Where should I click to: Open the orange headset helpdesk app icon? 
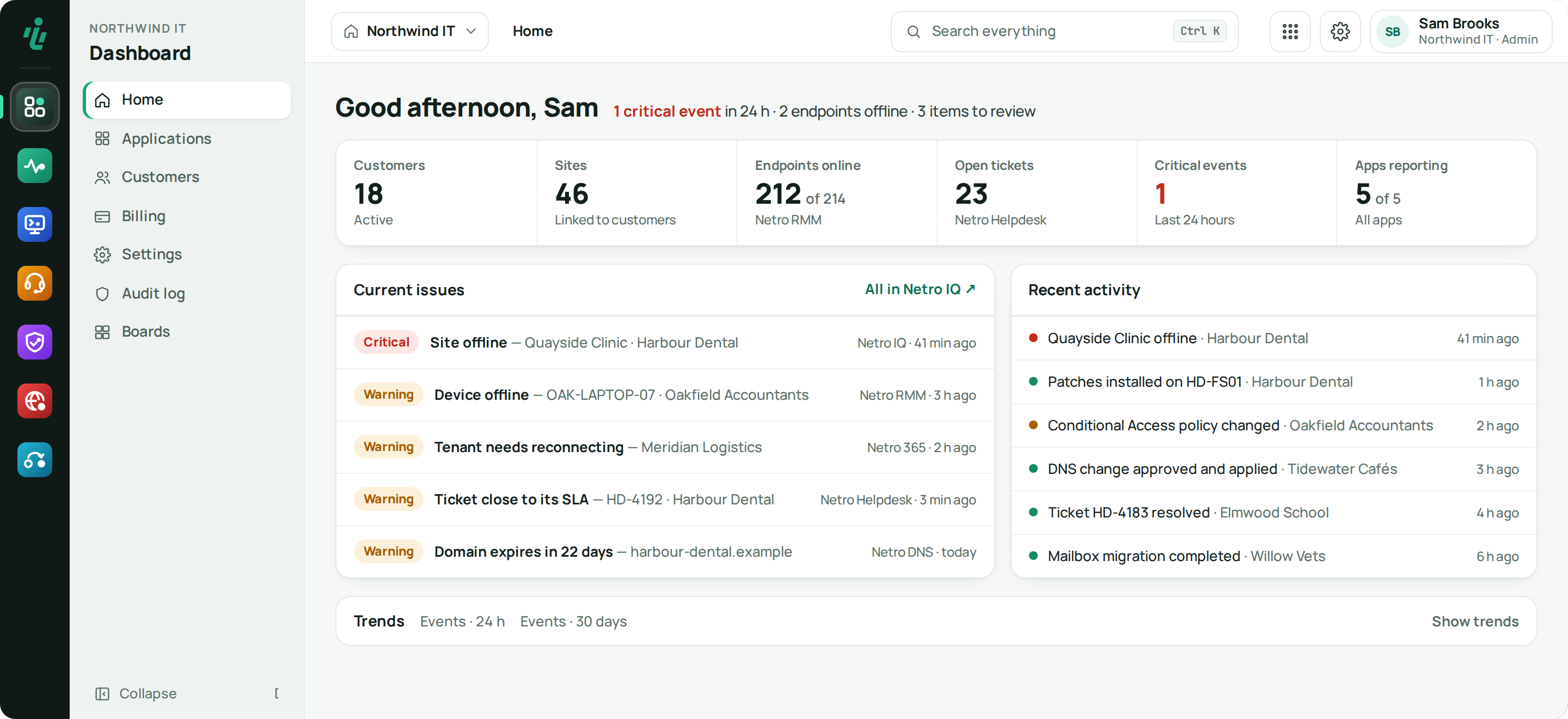[x=35, y=283]
